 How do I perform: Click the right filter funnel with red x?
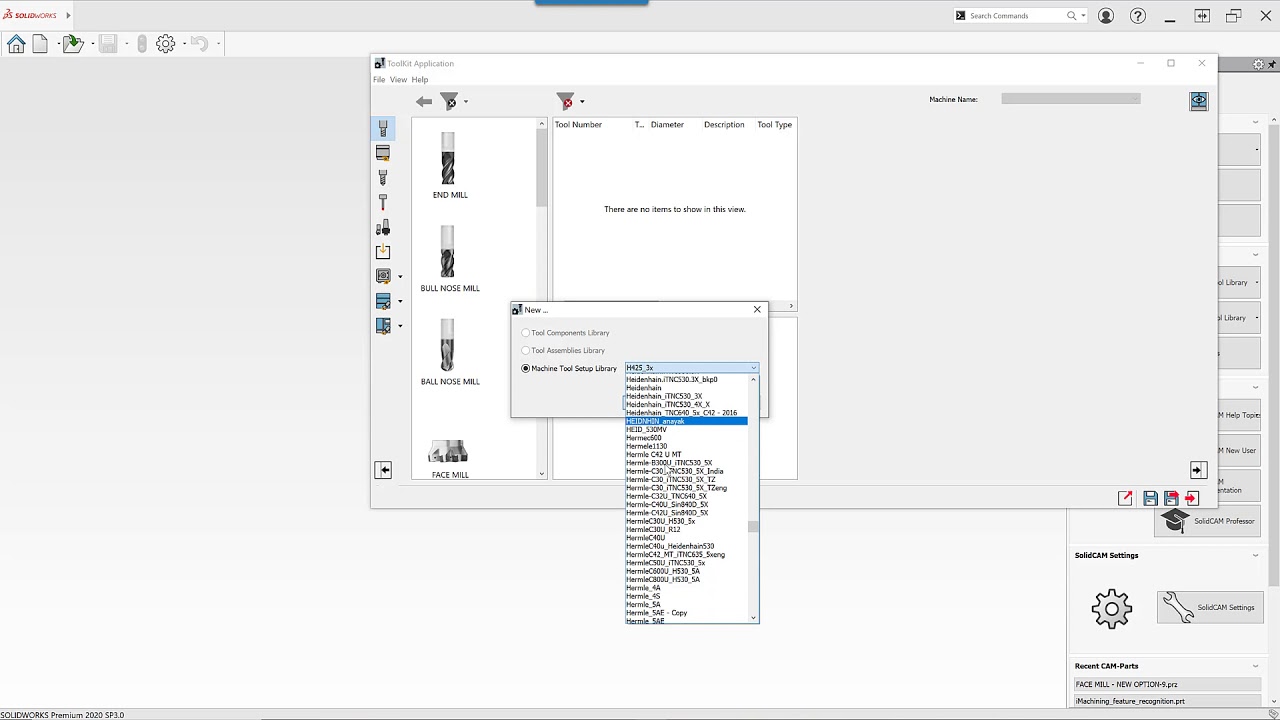click(566, 101)
